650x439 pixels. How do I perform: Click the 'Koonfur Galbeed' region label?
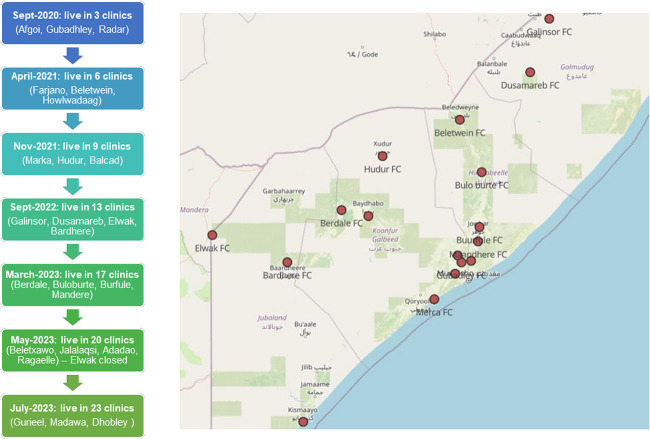pos(385,235)
